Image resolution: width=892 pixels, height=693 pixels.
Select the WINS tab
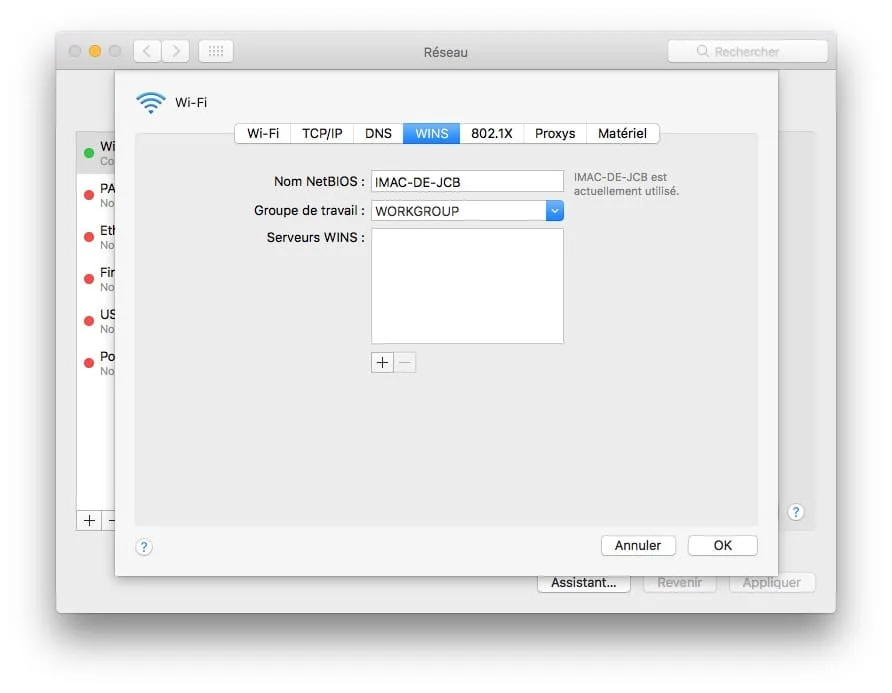coord(431,133)
